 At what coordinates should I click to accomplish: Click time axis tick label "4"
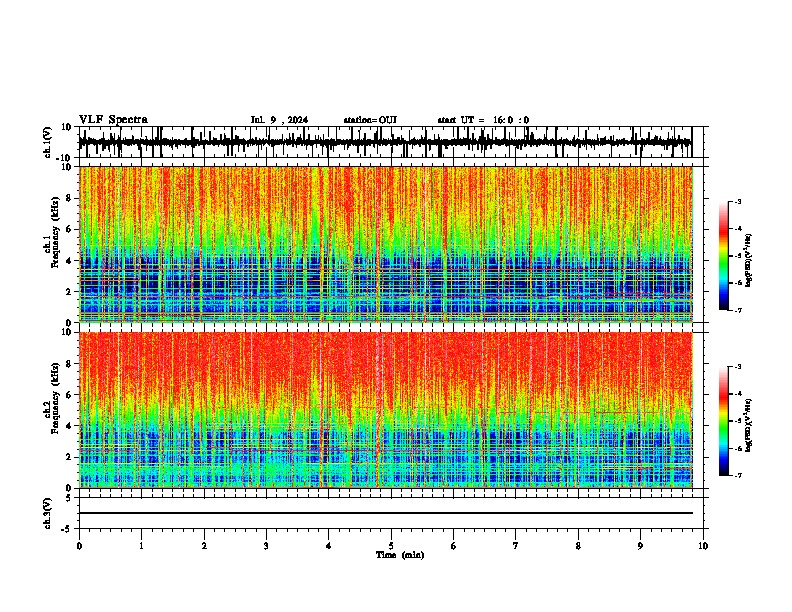329,546
